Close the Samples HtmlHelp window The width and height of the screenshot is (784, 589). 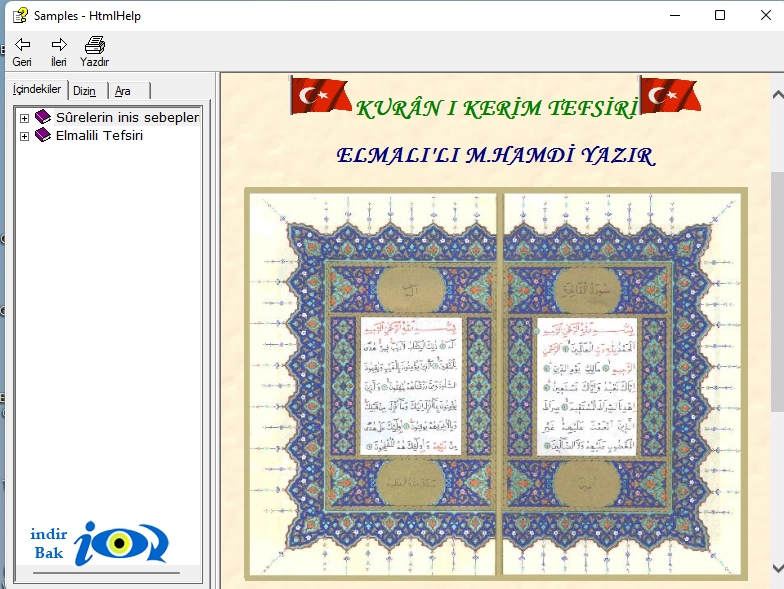click(766, 16)
